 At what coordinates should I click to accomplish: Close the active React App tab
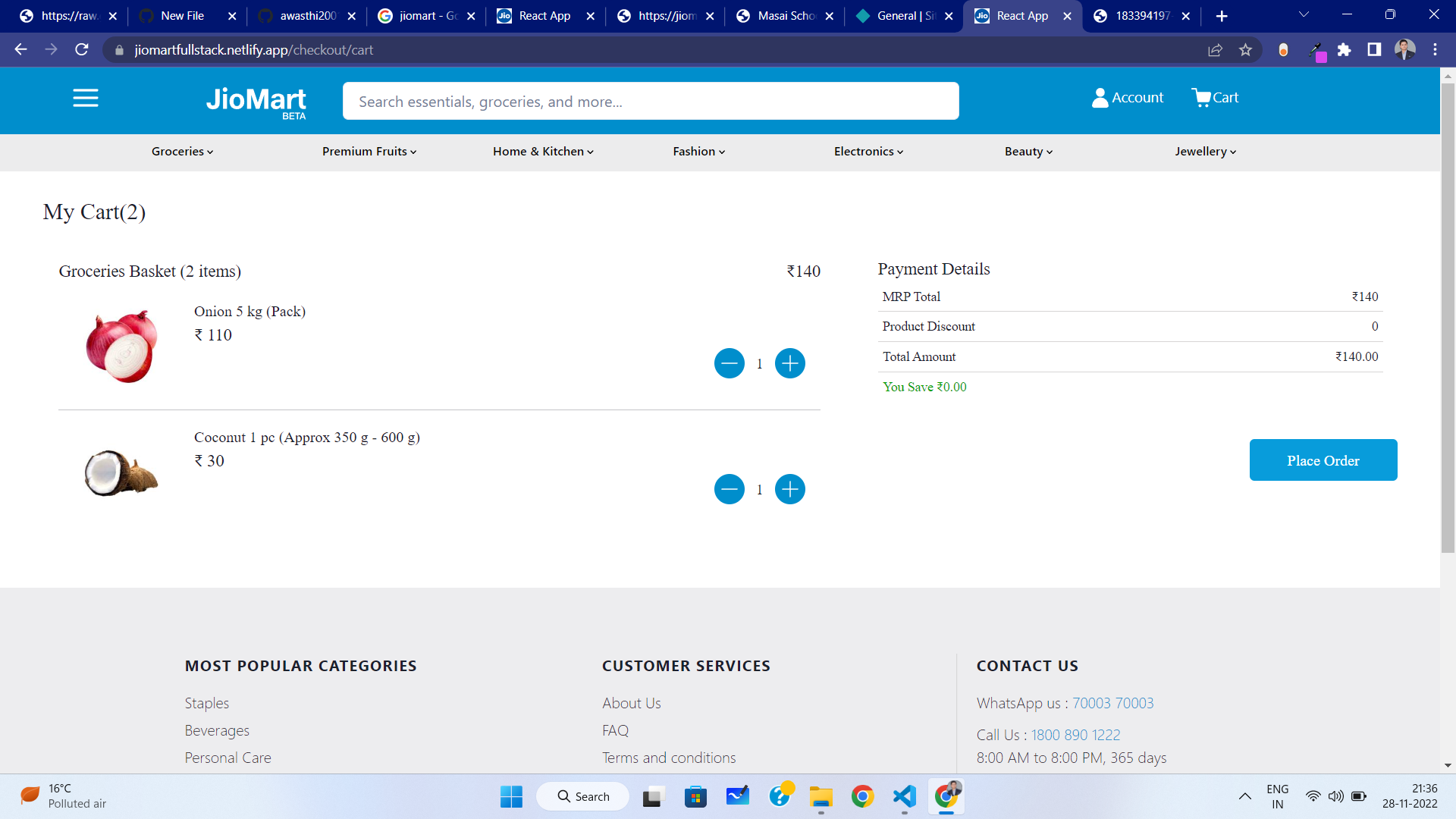1067,16
